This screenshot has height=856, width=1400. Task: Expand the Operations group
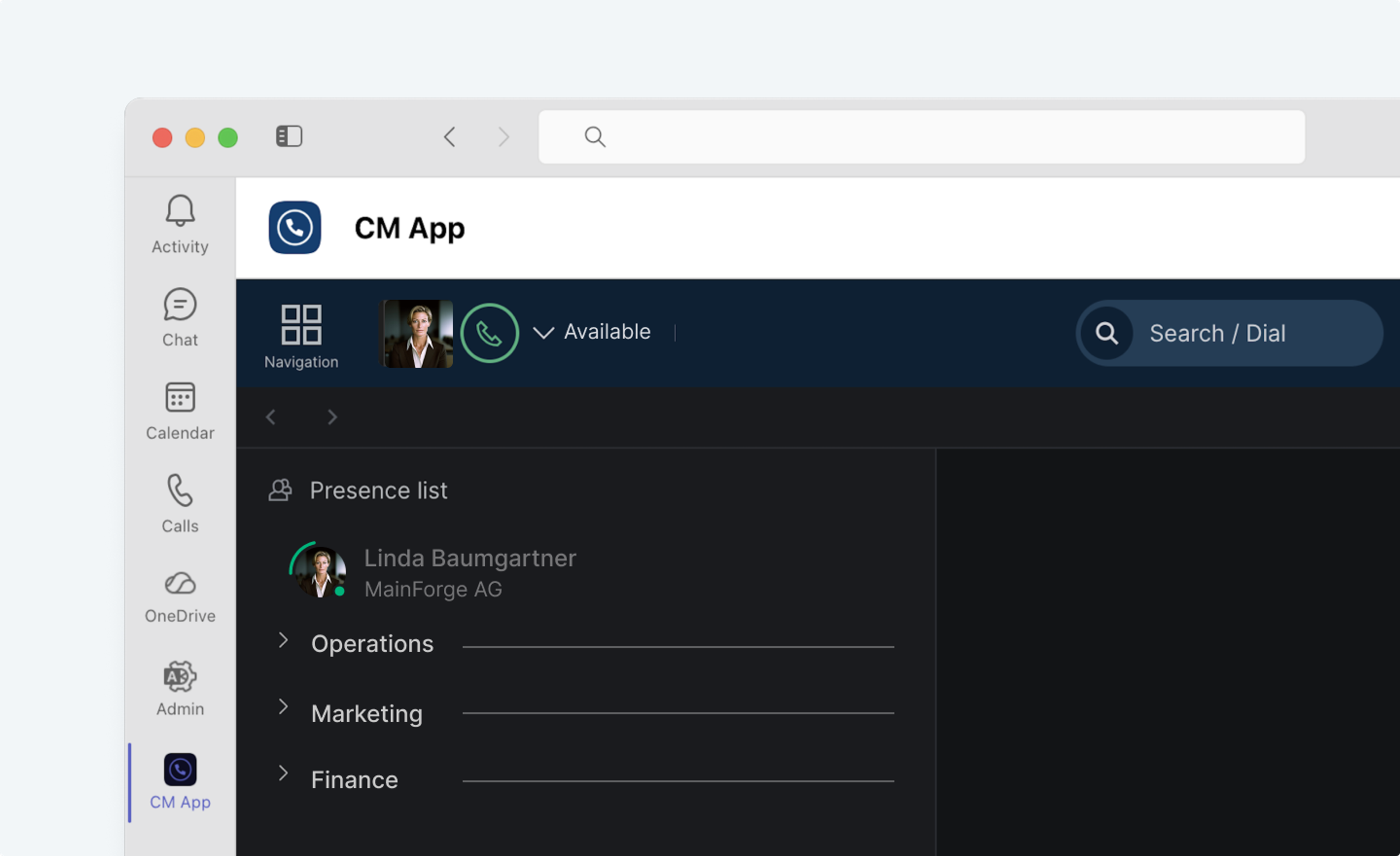pyautogui.click(x=283, y=640)
